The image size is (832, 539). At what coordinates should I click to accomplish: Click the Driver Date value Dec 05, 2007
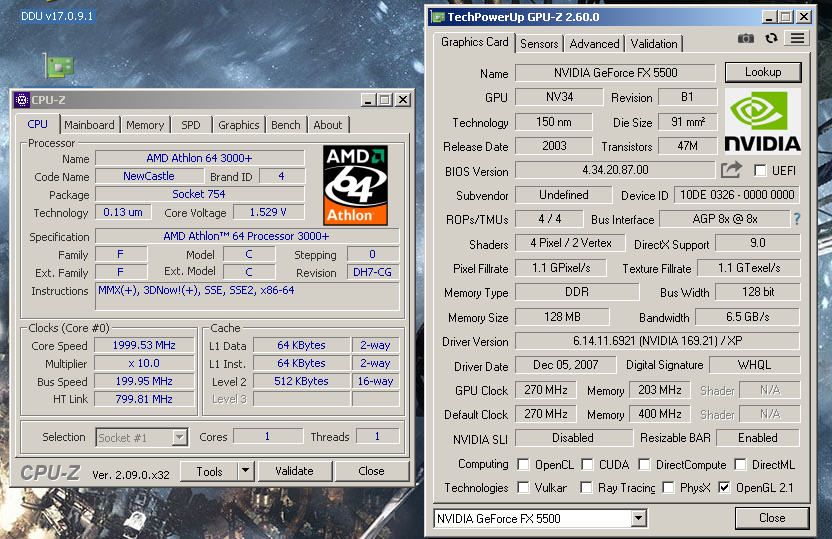point(566,365)
